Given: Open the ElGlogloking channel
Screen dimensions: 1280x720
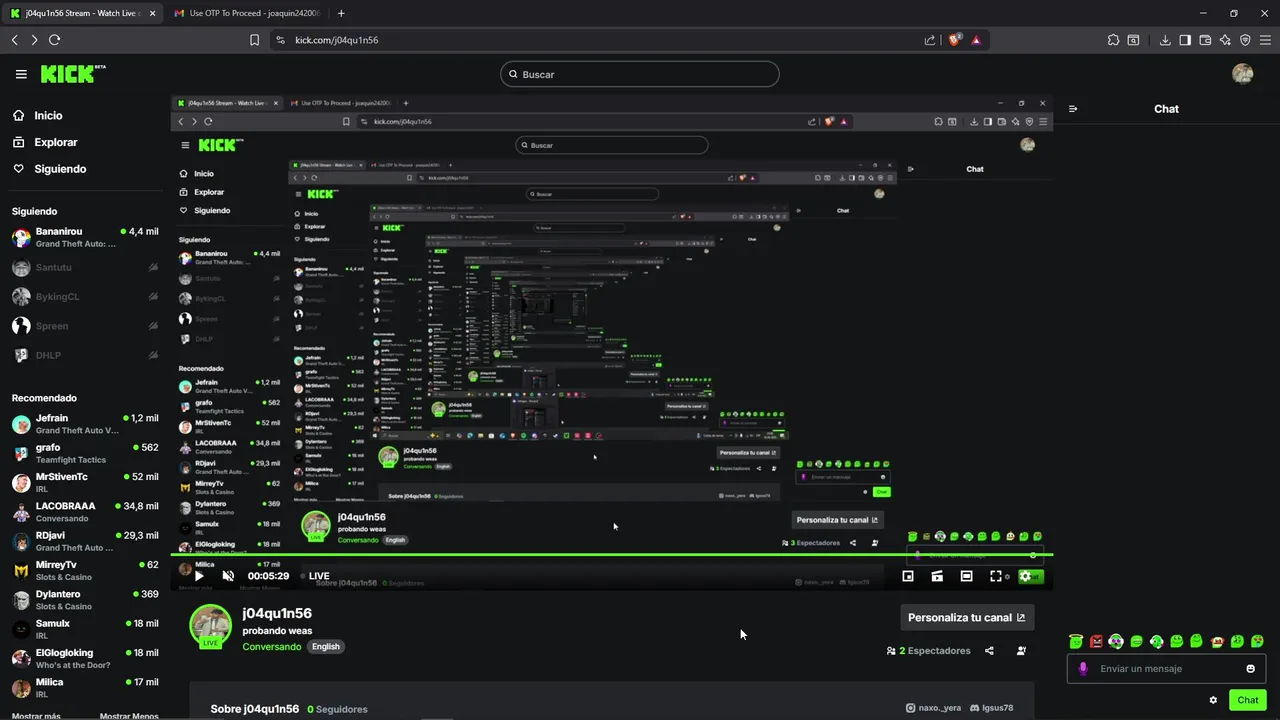Looking at the screenshot, I should pyautogui.click(x=85, y=659).
